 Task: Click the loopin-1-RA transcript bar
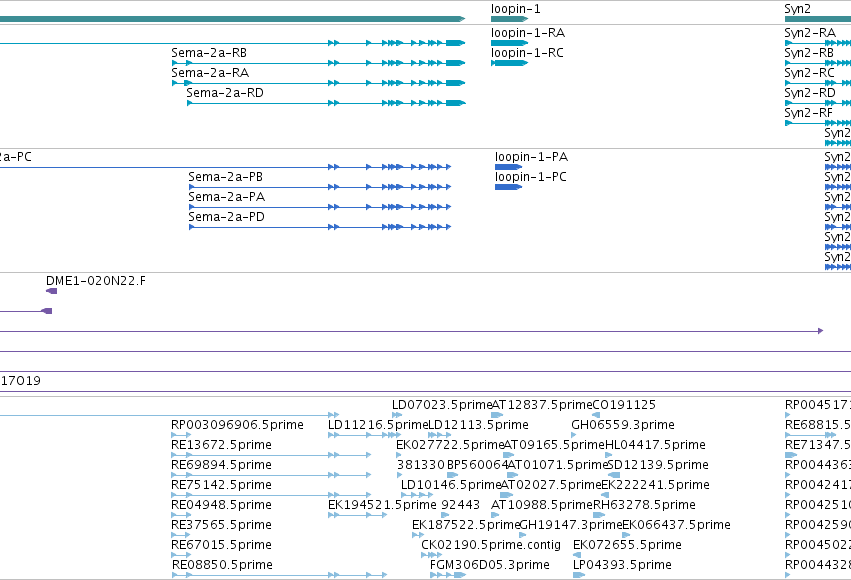coord(509,43)
